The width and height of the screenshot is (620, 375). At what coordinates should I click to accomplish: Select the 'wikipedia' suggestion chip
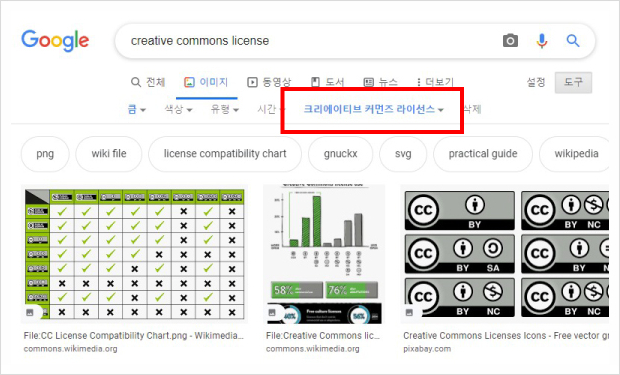click(575, 154)
